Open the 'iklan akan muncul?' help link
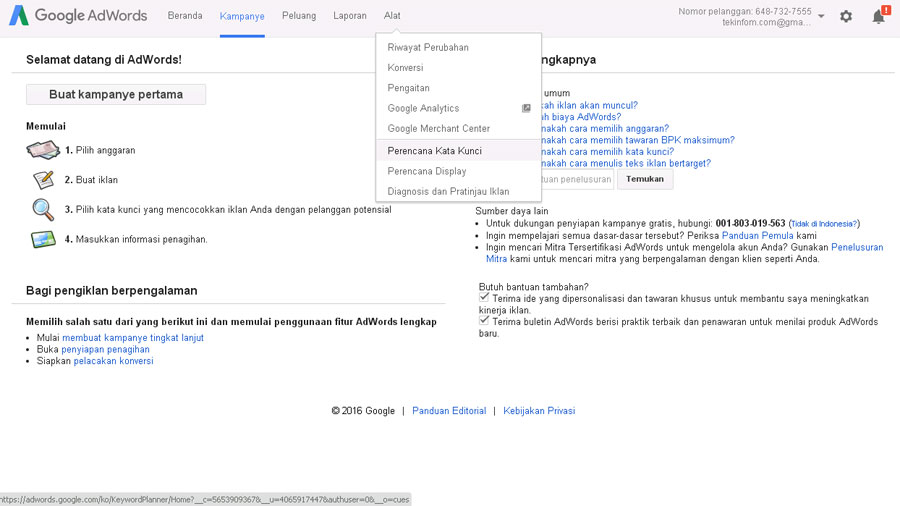The image size is (900, 506). coord(589,106)
